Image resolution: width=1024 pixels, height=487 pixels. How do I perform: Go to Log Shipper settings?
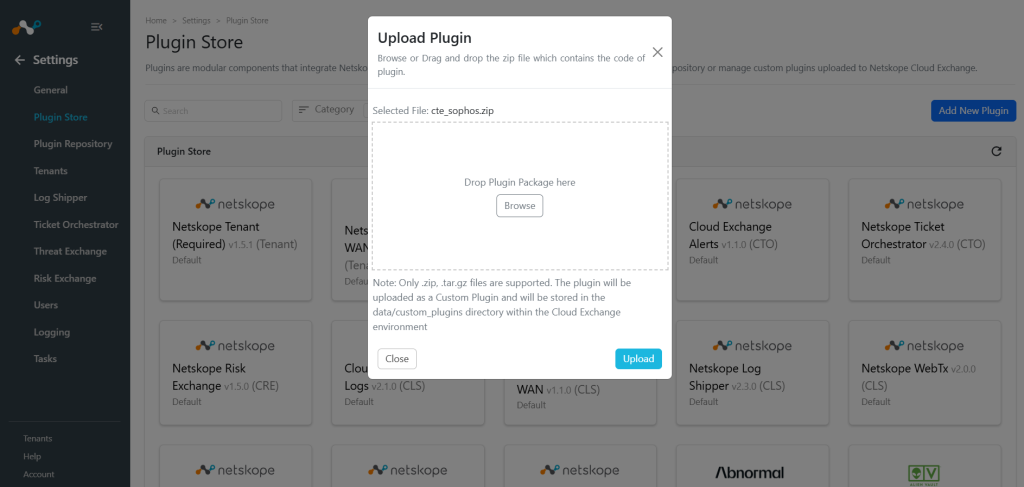click(60, 197)
